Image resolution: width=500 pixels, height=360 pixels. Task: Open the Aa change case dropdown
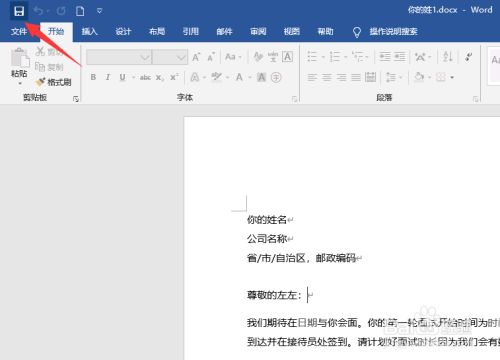click(232, 57)
